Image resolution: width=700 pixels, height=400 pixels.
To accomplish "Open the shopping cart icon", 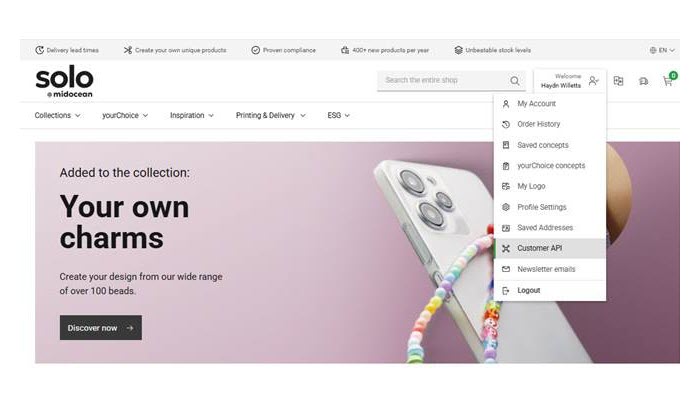I will (x=668, y=81).
